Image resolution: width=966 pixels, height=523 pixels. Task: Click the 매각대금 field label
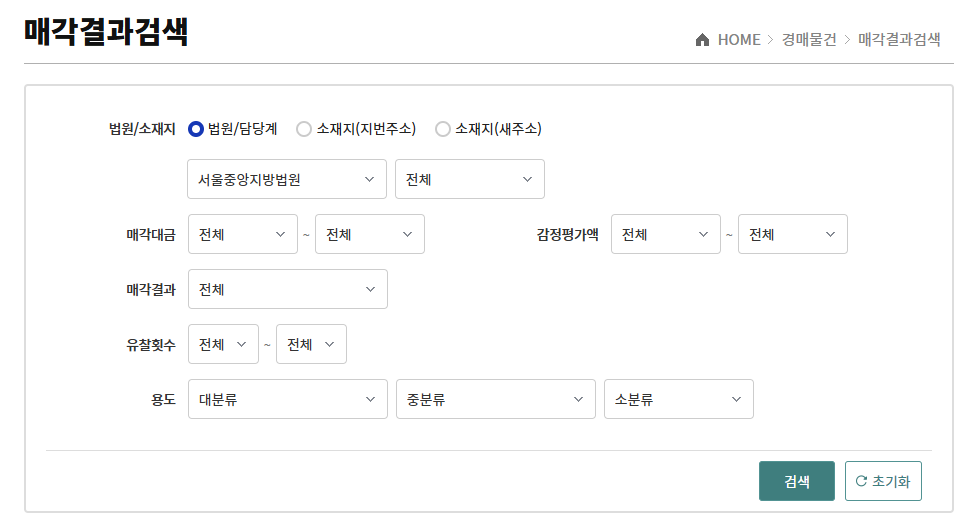[x=151, y=235]
